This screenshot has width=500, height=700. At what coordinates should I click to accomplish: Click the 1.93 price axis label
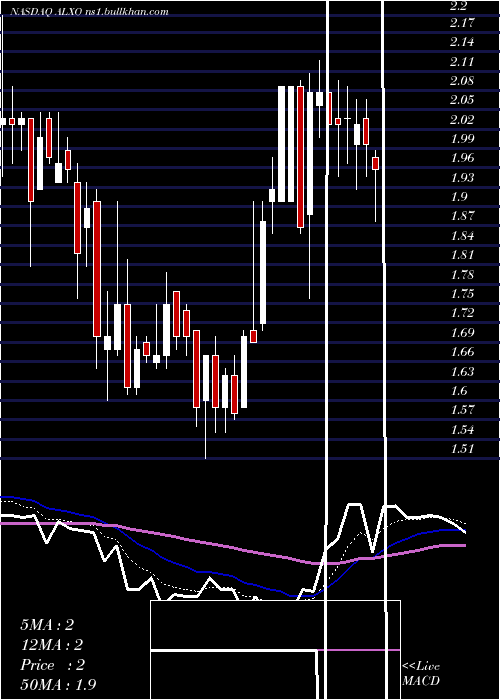pyautogui.click(x=462, y=178)
